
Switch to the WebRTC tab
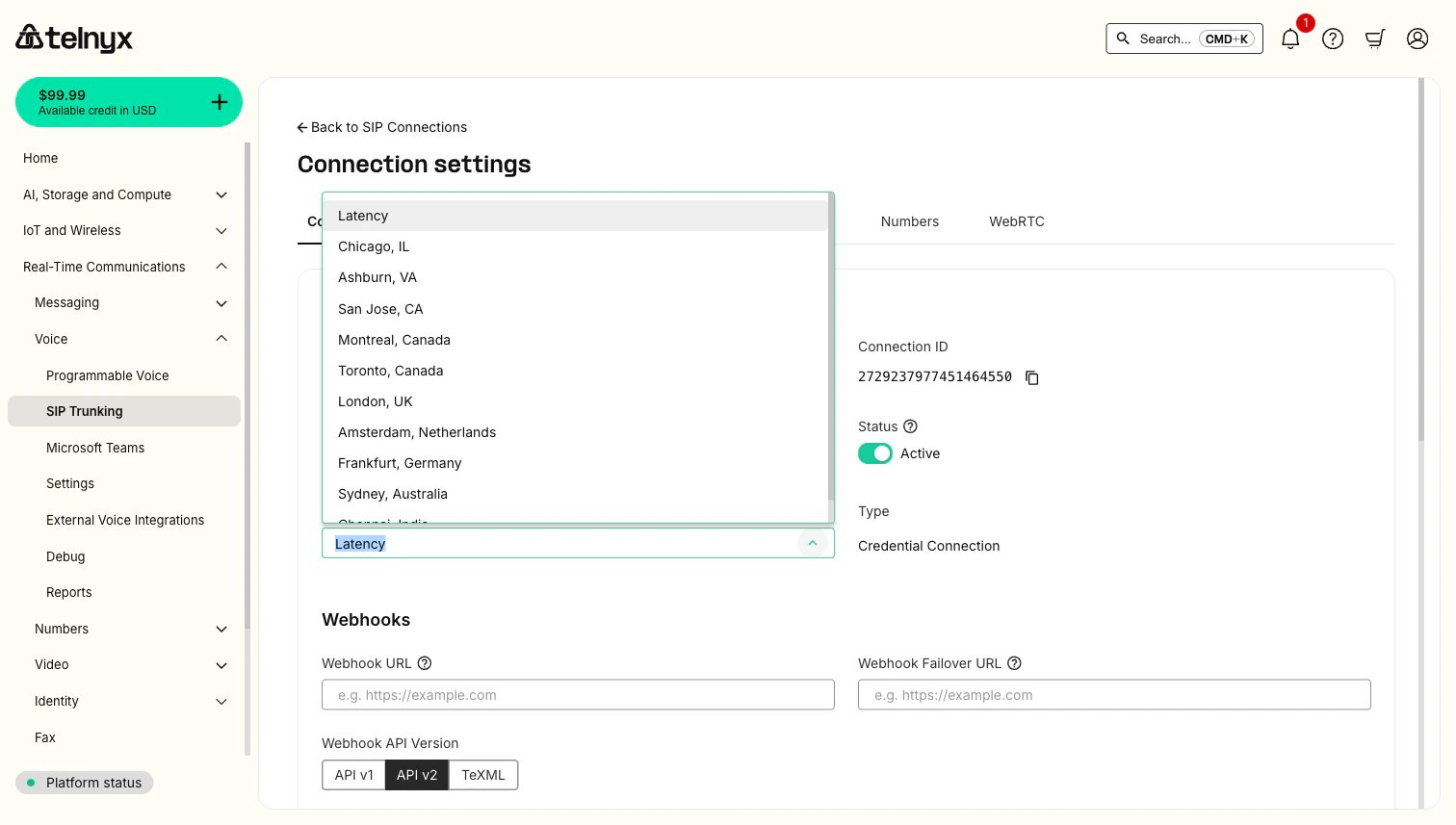[1016, 221]
